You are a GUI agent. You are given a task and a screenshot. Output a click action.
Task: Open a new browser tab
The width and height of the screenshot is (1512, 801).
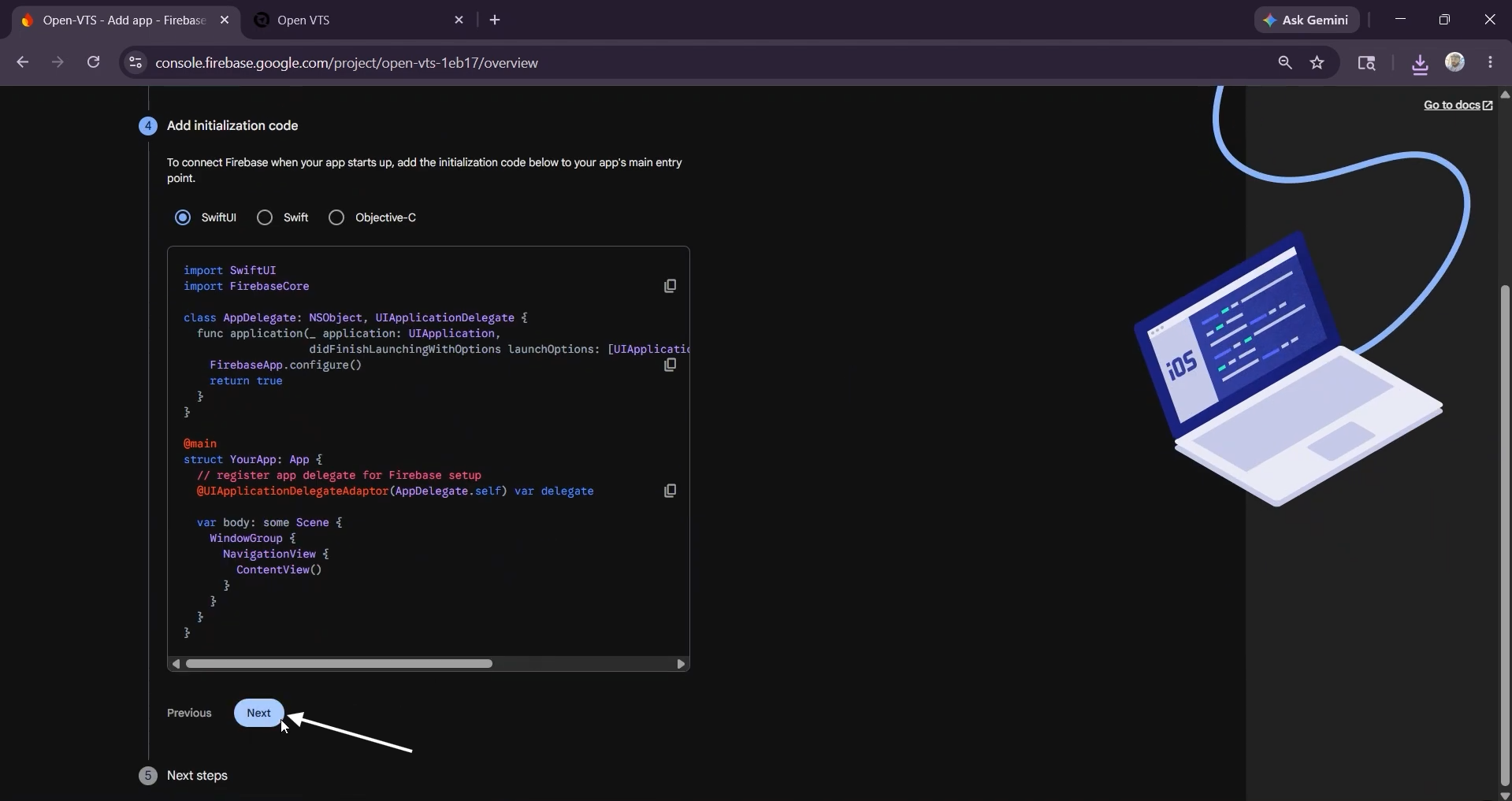click(x=495, y=20)
